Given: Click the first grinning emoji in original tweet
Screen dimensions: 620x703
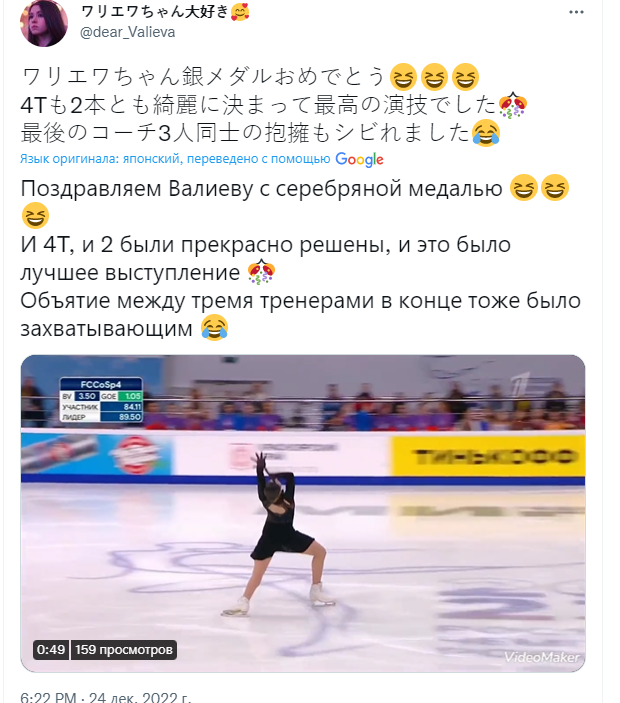Looking at the screenshot, I should [x=403, y=77].
